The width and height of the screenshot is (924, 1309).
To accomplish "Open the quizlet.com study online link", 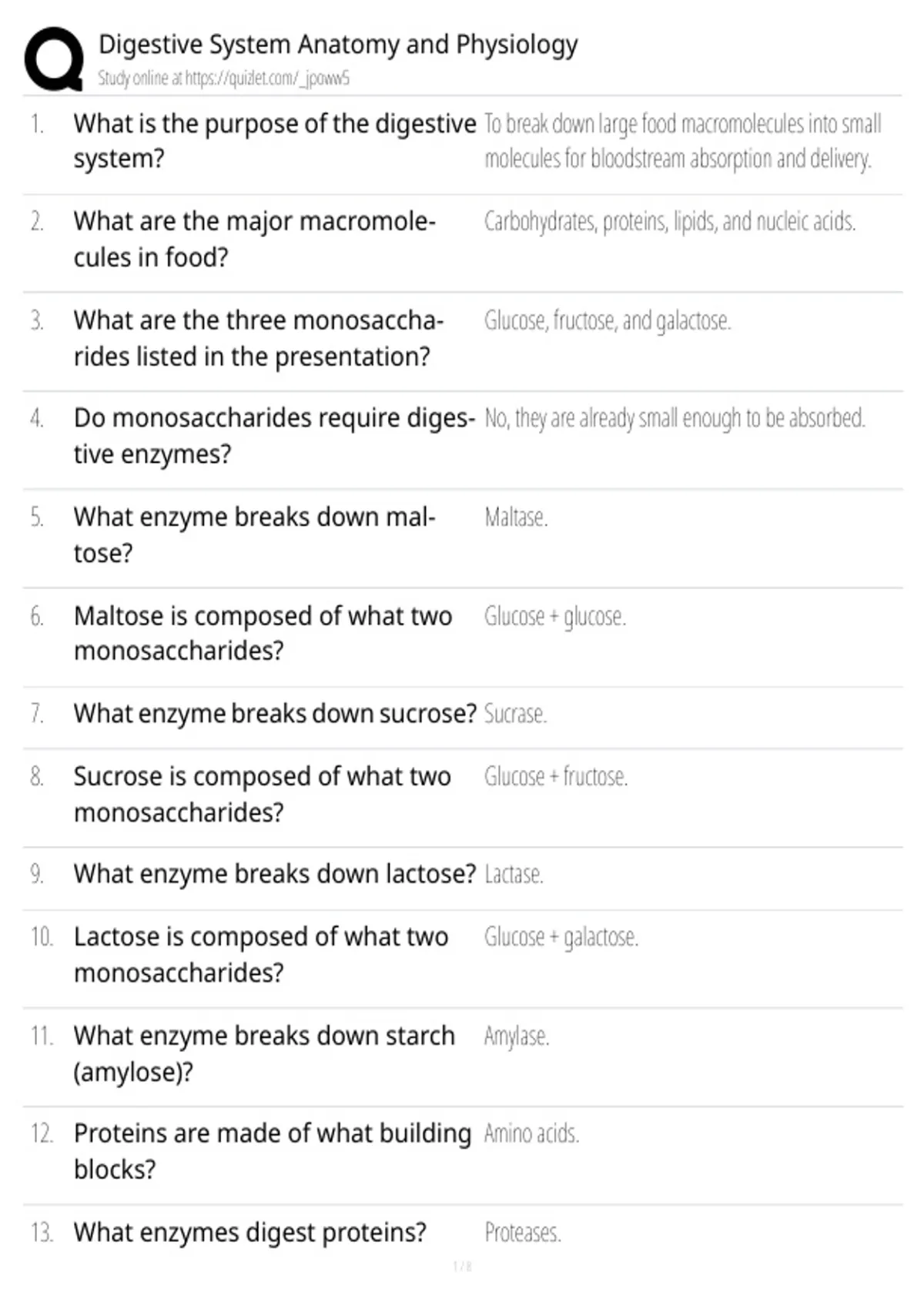I will coord(223,78).
